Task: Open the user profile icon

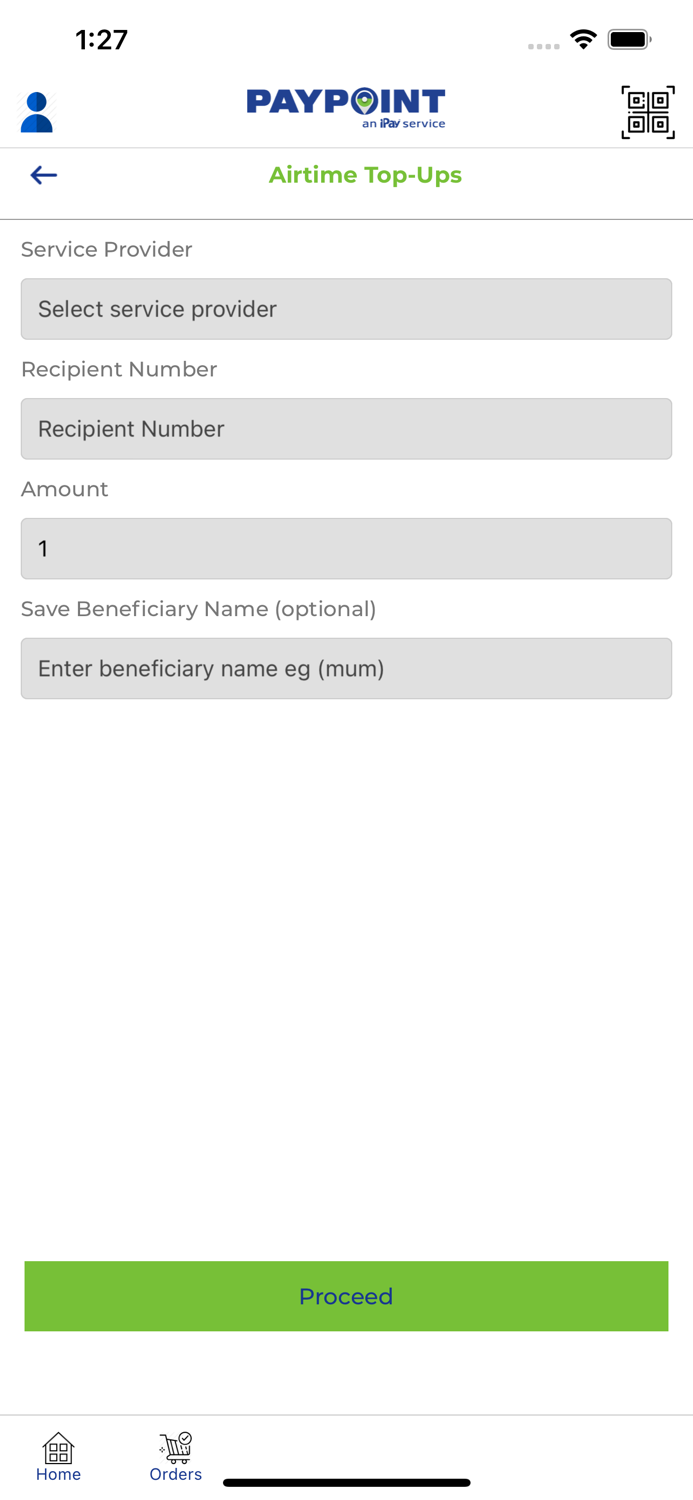Action: 37,112
